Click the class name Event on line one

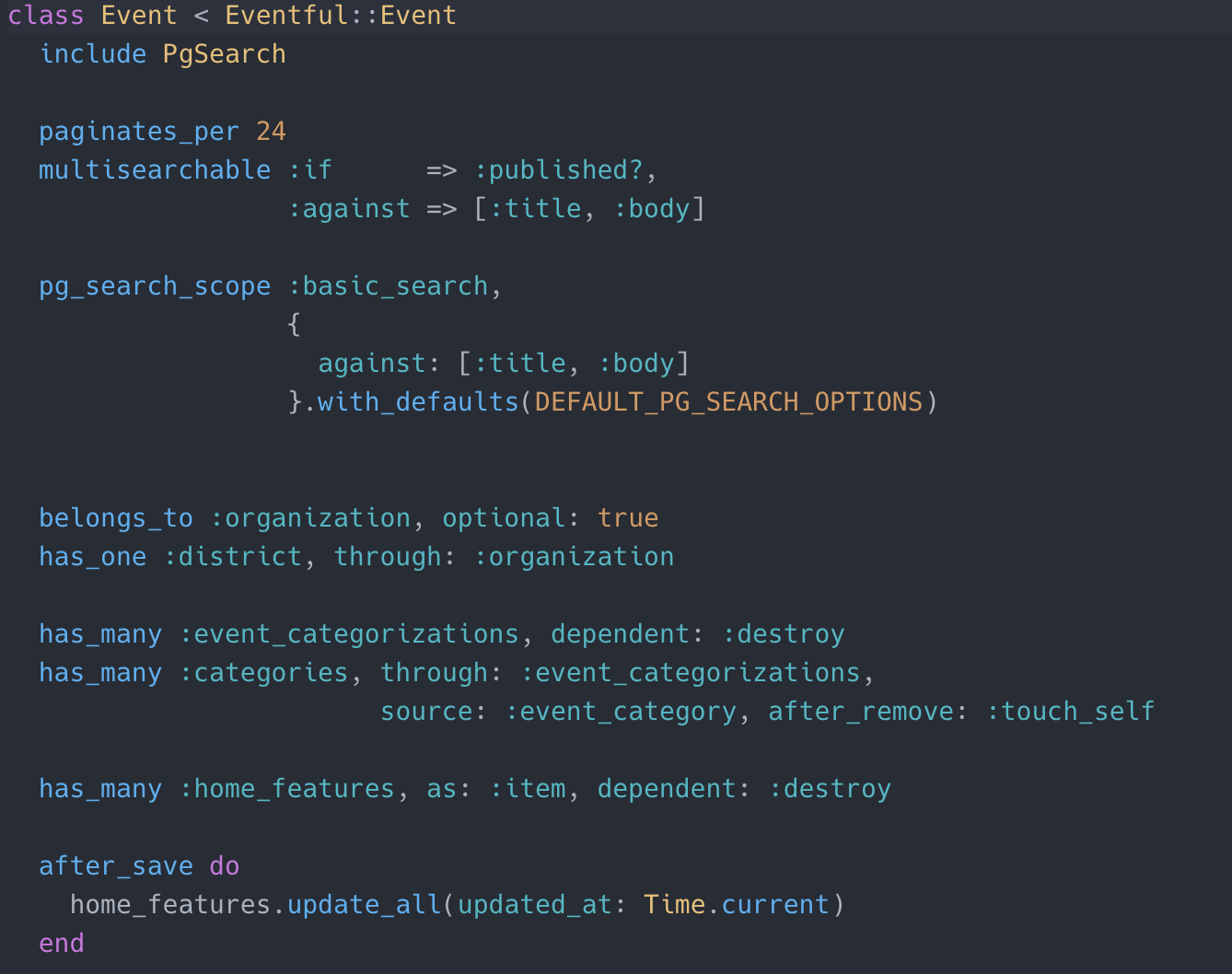(138, 15)
